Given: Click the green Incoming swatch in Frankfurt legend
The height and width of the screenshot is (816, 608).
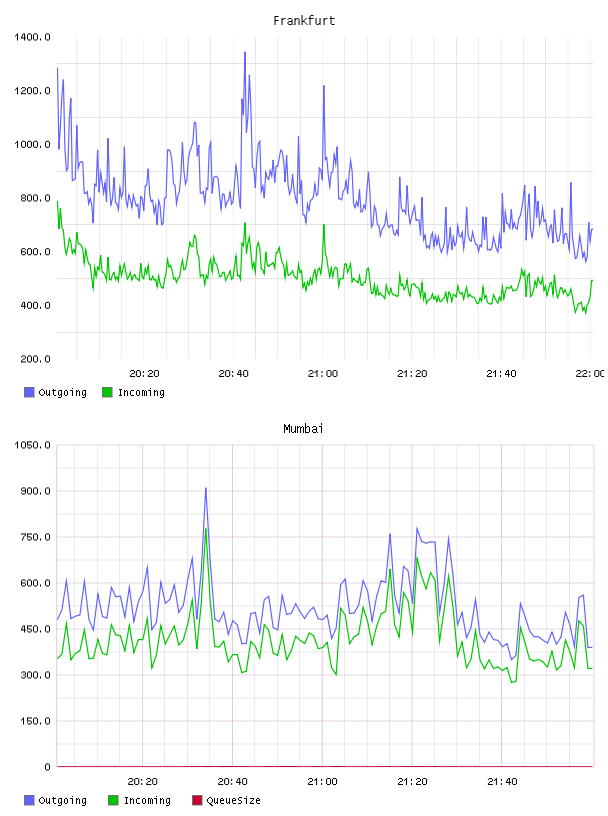Looking at the screenshot, I should point(107,392).
